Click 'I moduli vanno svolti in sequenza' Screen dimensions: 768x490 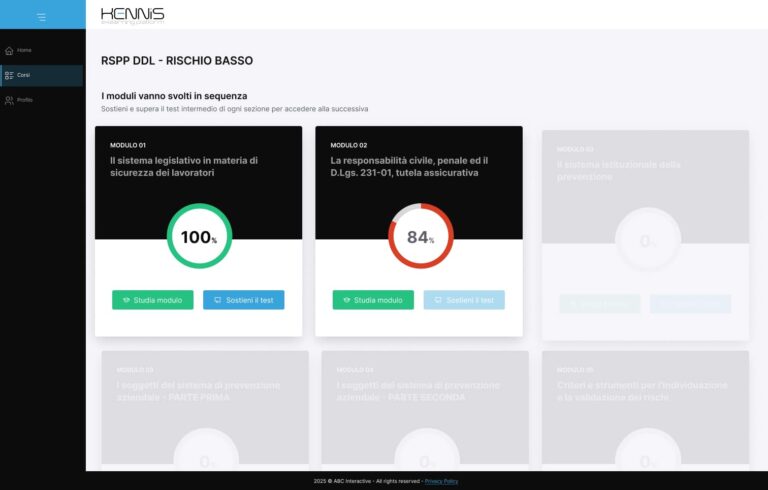tap(174, 96)
